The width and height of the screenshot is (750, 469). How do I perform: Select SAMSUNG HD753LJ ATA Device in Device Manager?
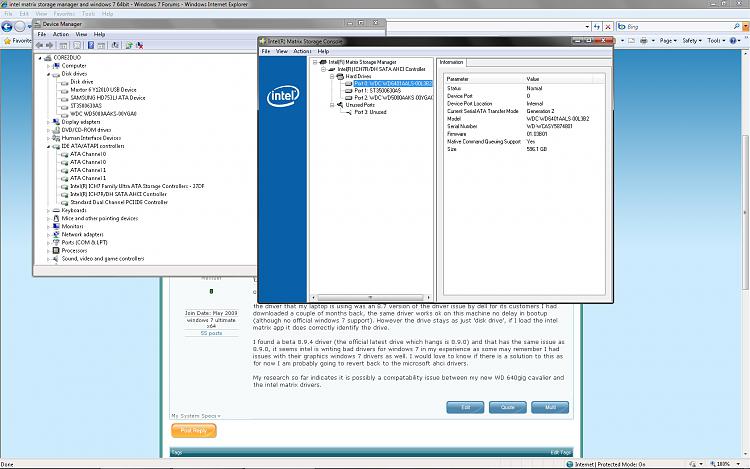(108, 98)
